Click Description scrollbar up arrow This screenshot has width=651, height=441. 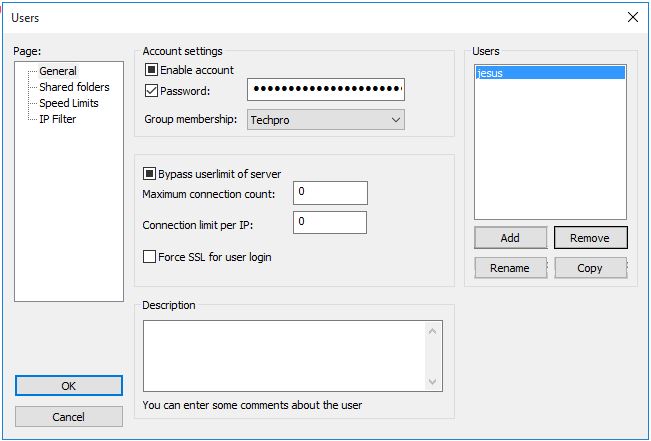click(433, 331)
